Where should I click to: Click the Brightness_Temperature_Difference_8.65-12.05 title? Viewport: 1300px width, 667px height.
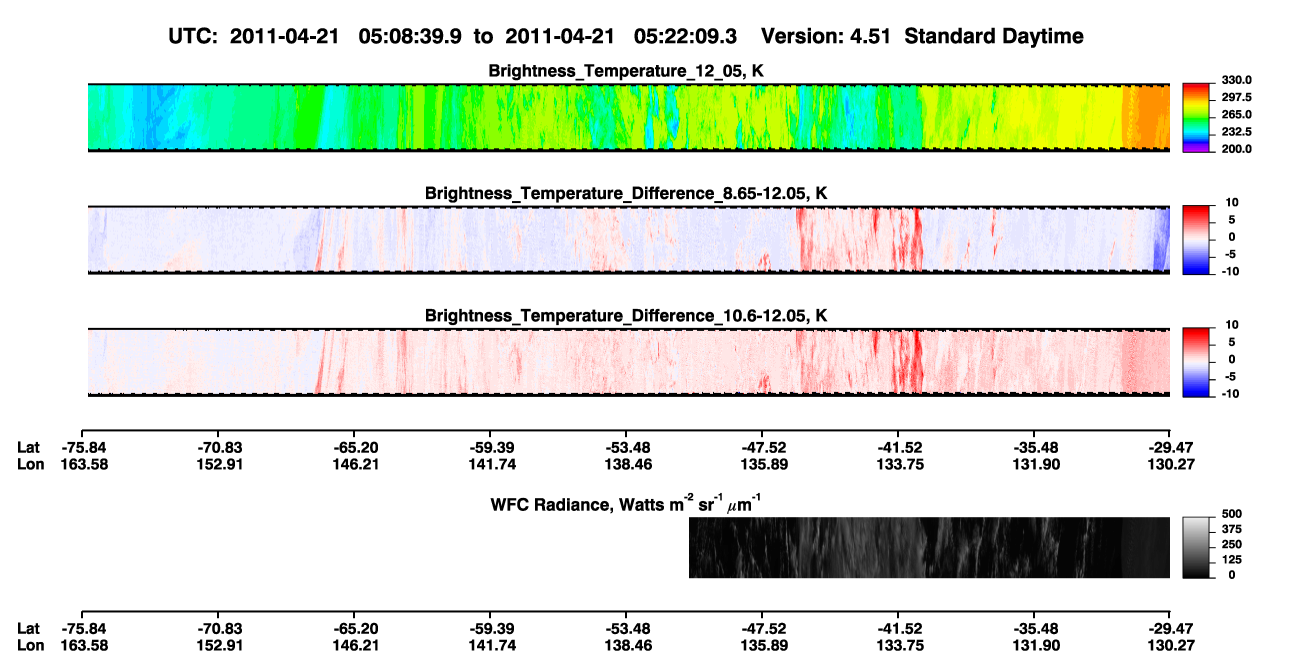tap(626, 192)
